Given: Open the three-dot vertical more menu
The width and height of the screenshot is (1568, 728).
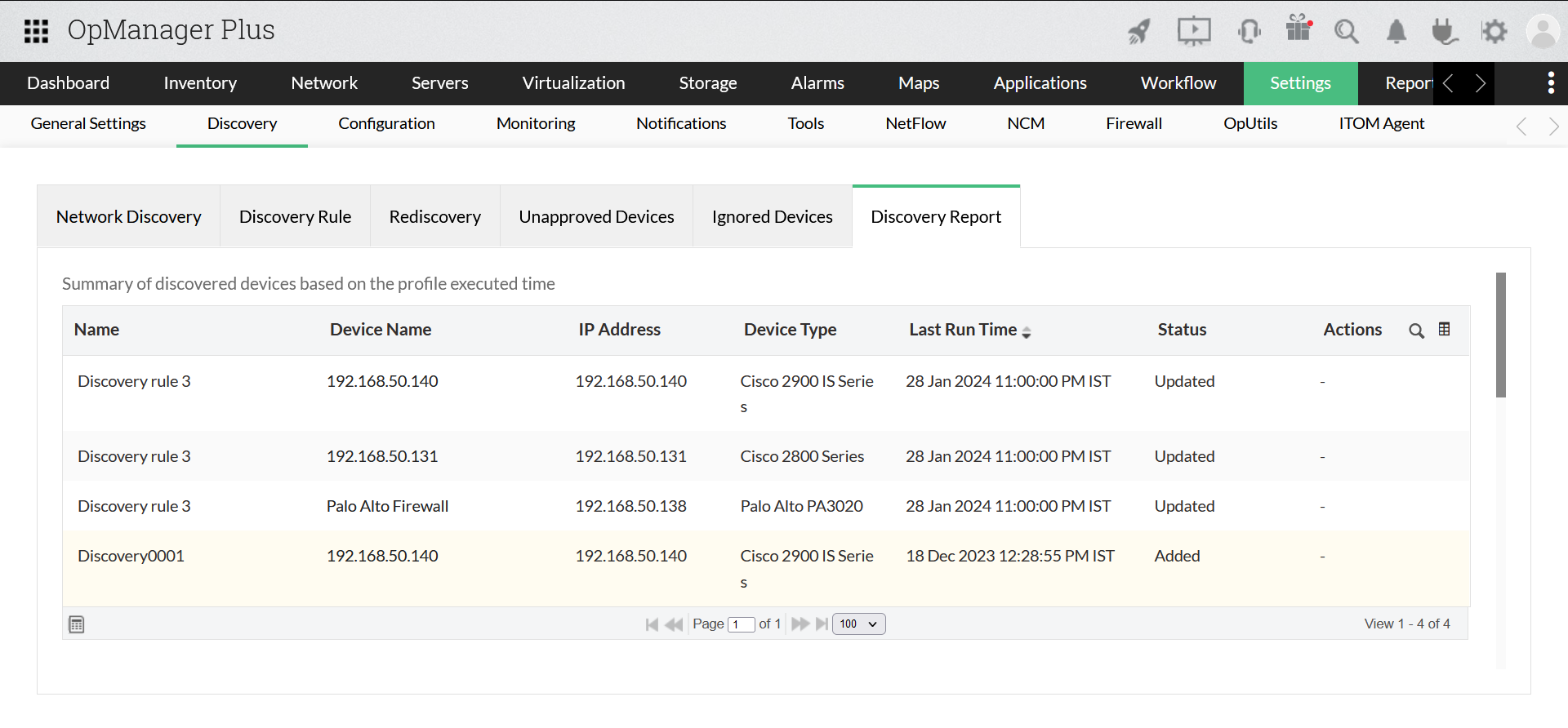Looking at the screenshot, I should tap(1550, 83).
